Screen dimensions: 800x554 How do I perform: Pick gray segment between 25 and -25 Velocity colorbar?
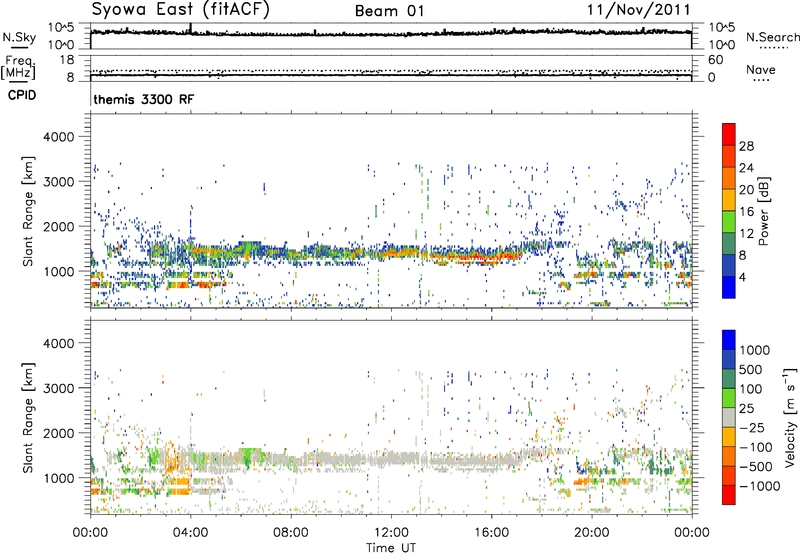tap(729, 418)
